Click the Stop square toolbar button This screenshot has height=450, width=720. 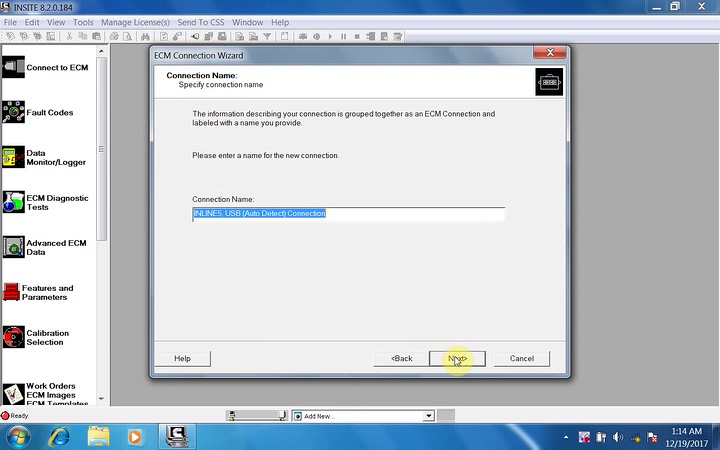357,36
